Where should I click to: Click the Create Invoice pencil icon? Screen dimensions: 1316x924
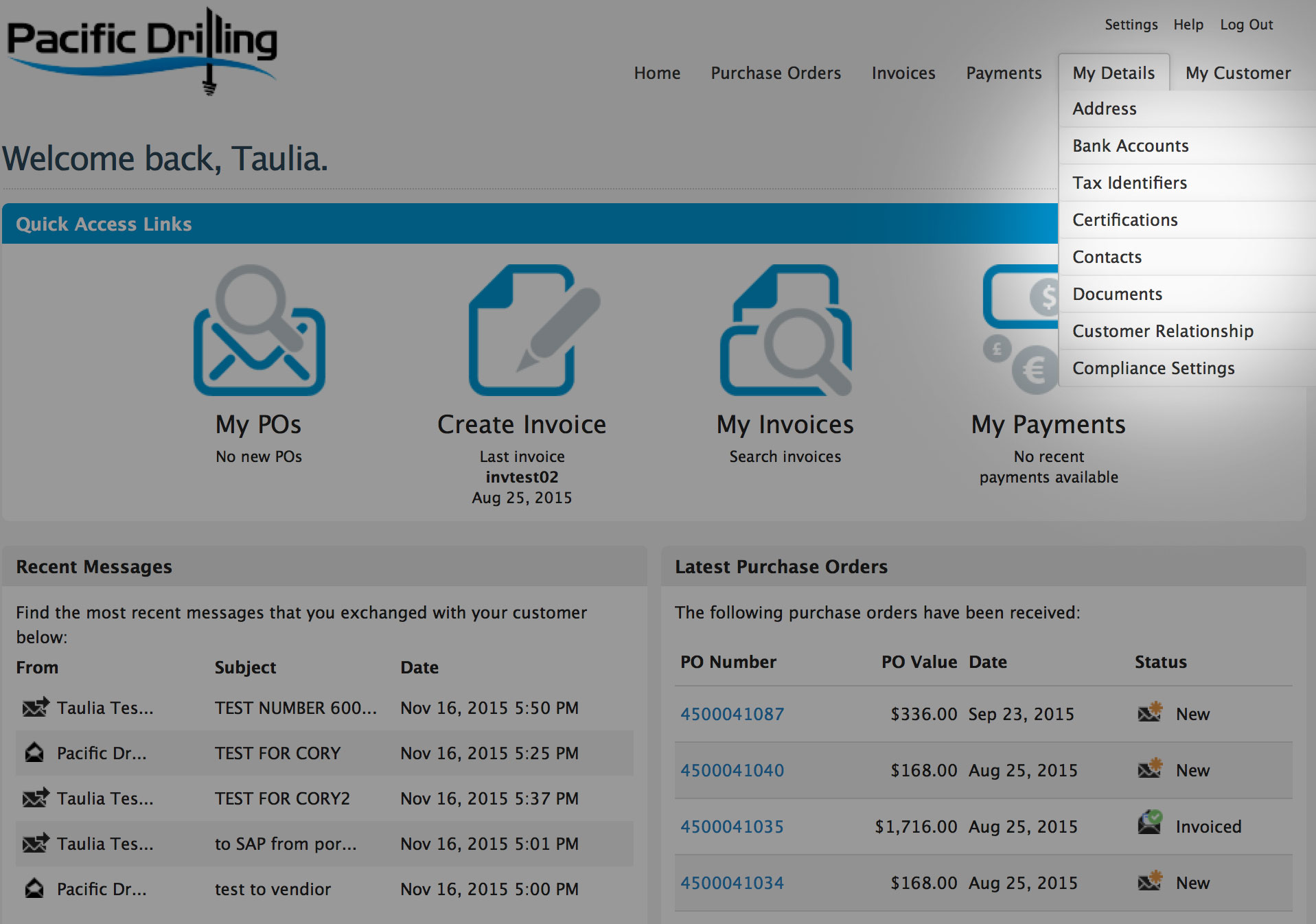tap(533, 330)
